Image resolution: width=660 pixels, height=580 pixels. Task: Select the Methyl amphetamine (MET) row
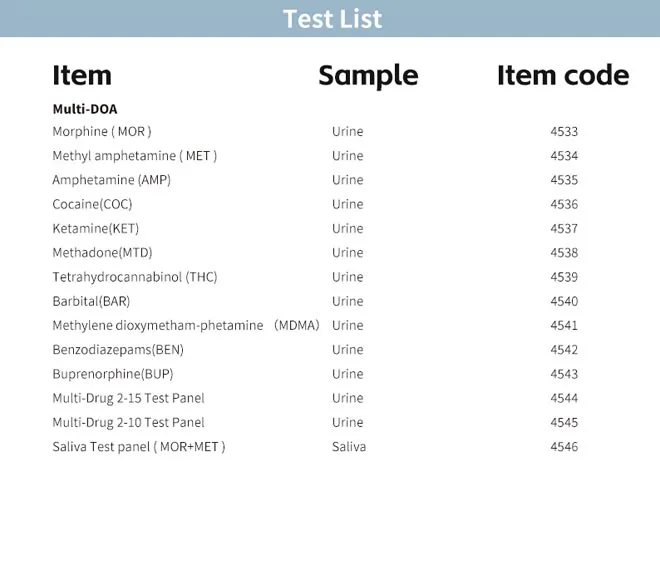pyautogui.click(x=134, y=156)
